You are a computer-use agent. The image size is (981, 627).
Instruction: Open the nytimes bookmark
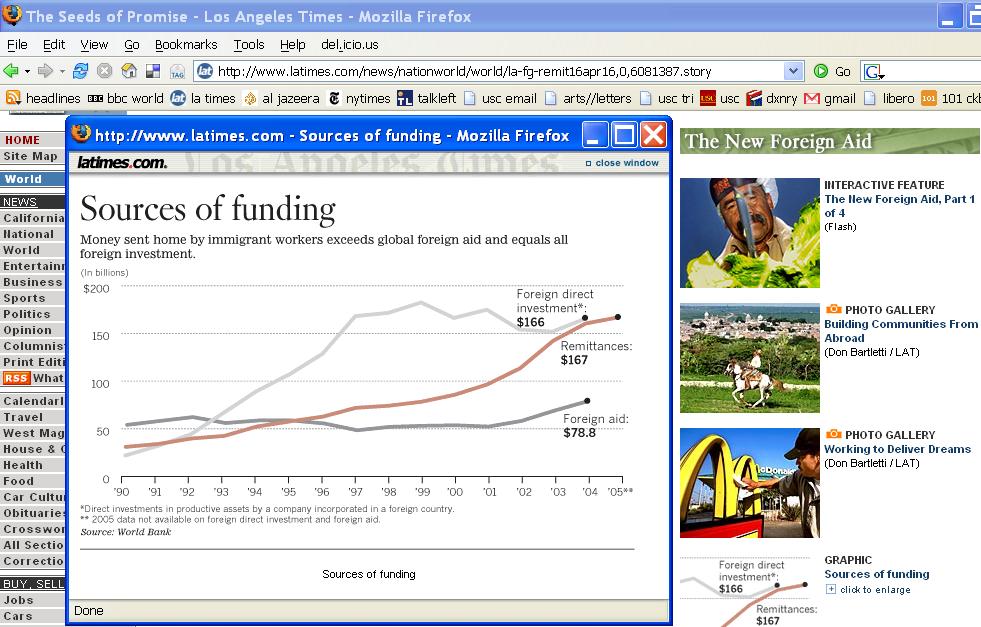[x=359, y=98]
